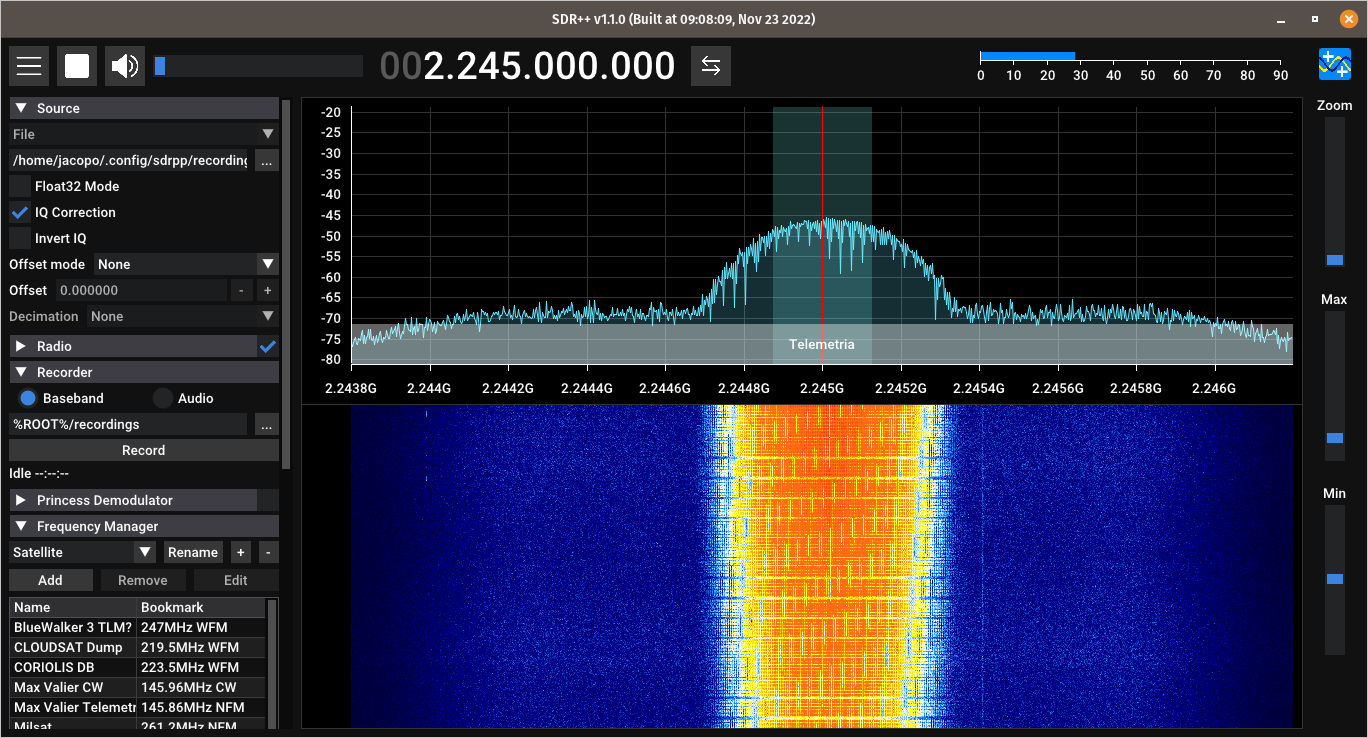Select the Audio radio button
Viewport: 1368px width, 738px height.
point(163,398)
